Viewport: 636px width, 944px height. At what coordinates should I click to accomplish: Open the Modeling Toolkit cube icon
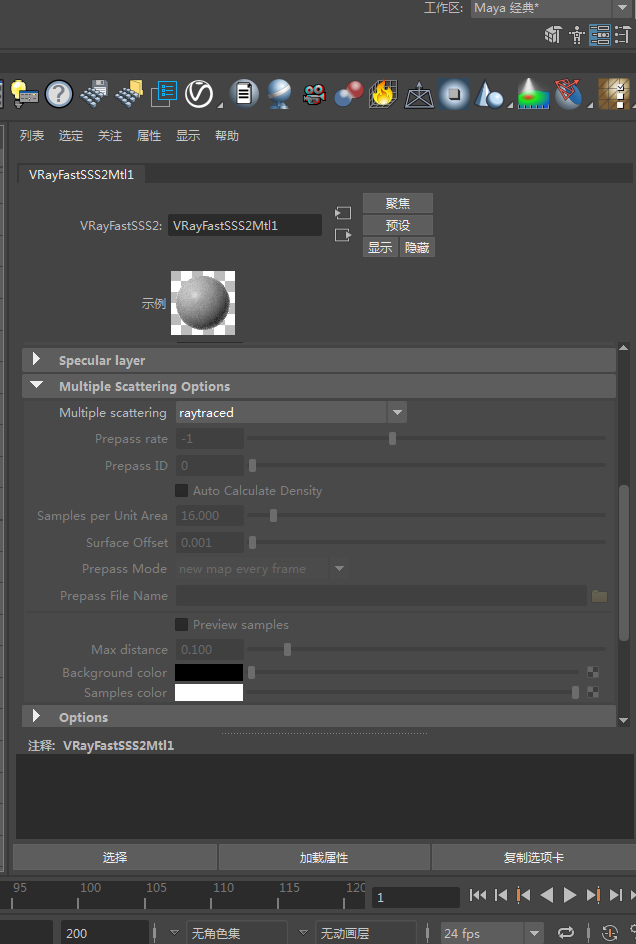553,35
